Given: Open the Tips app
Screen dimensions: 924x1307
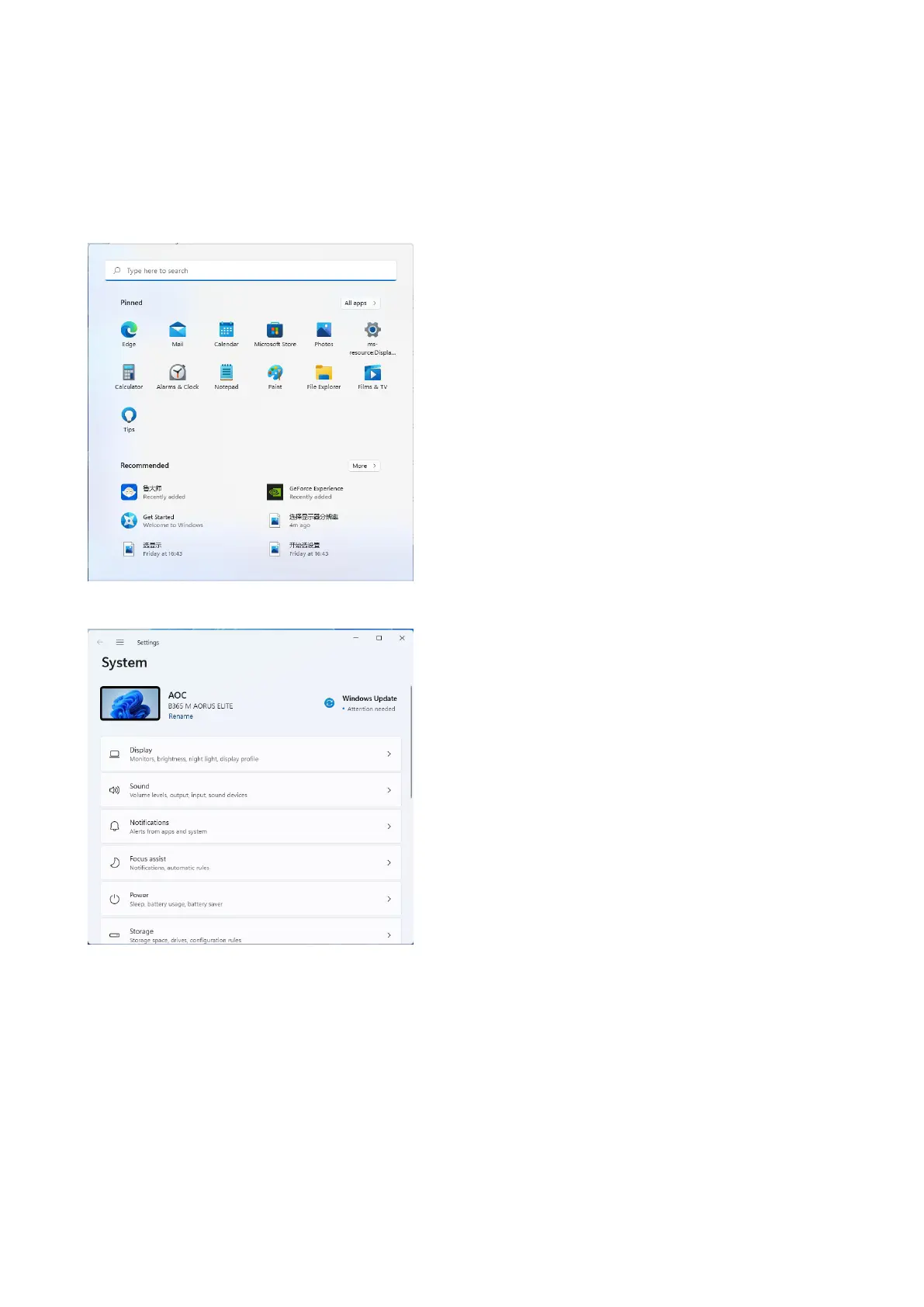Looking at the screenshot, I should coord(129,416).
